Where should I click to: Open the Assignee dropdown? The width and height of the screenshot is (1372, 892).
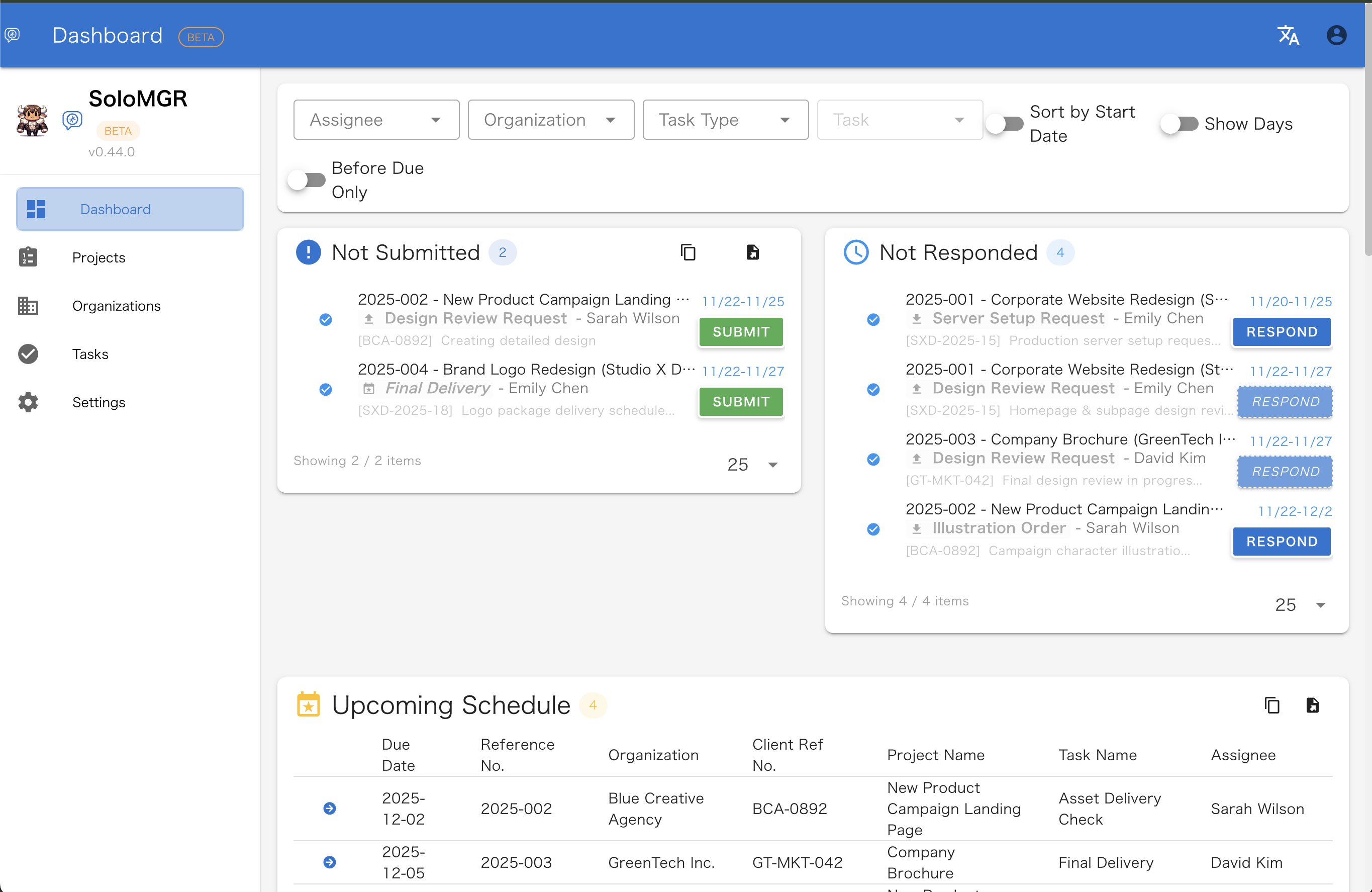pos(376,119)
